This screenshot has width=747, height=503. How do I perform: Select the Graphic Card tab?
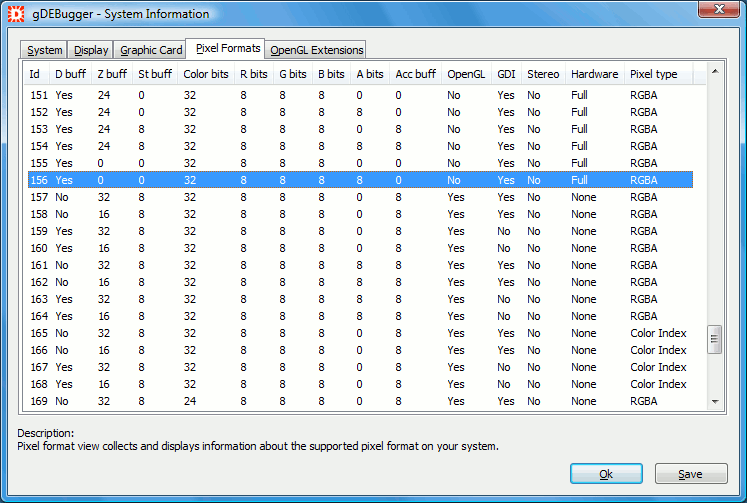pos(151,50)
